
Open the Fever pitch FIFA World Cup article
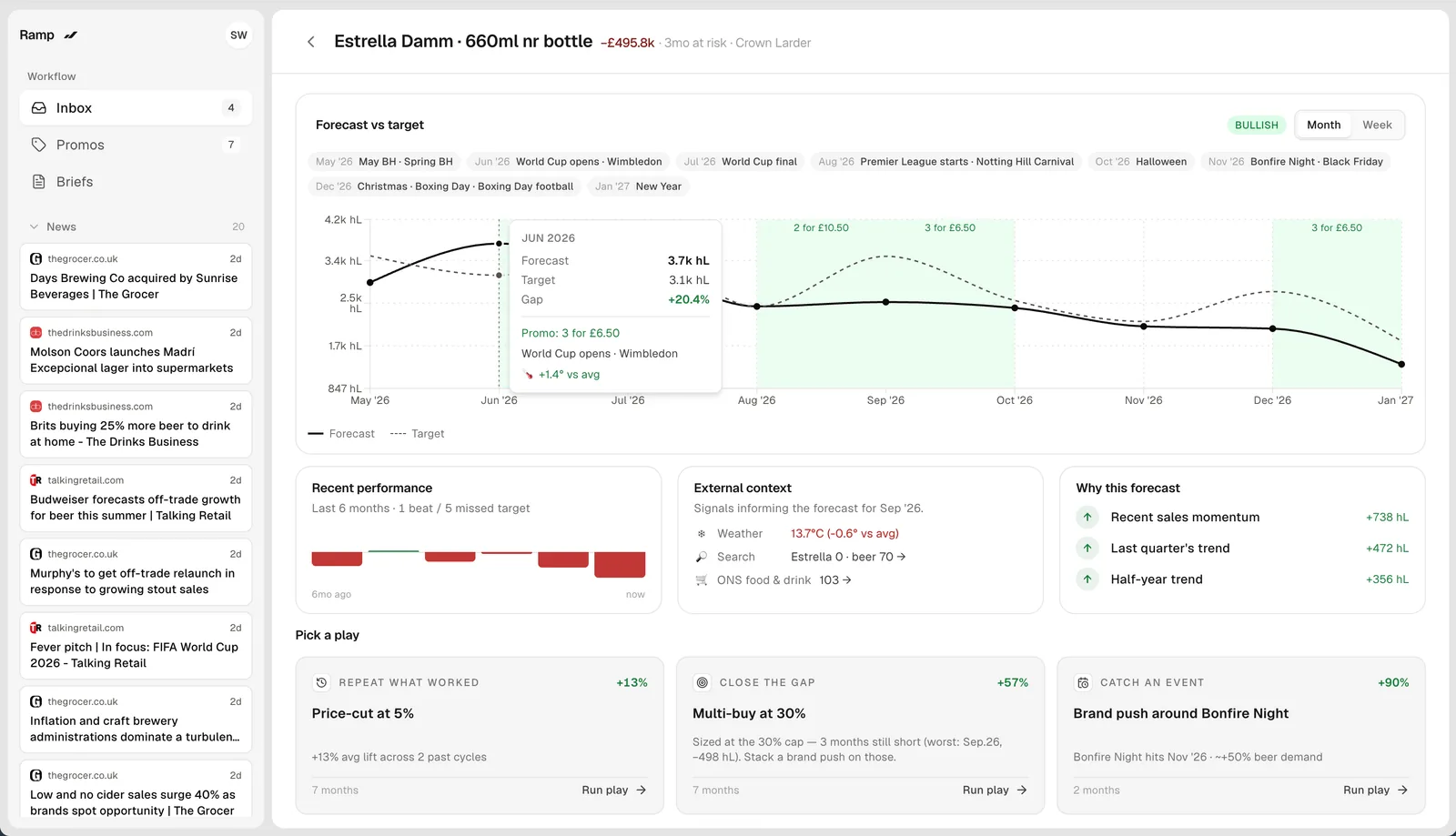[136, 645]
